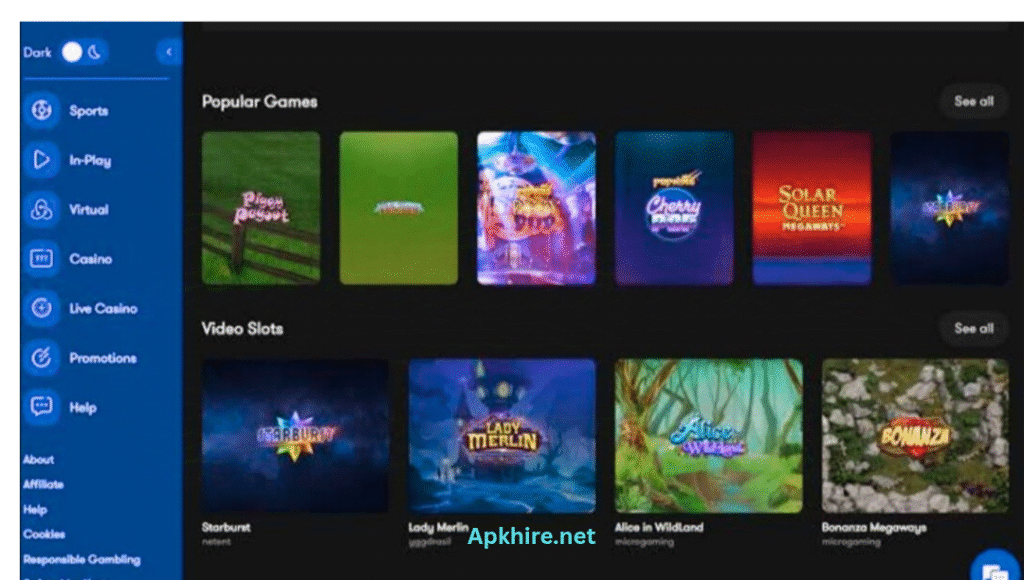Open the Responsible Gambling link
Viewport: 1024px width, 580px height.
coord(82,560)
